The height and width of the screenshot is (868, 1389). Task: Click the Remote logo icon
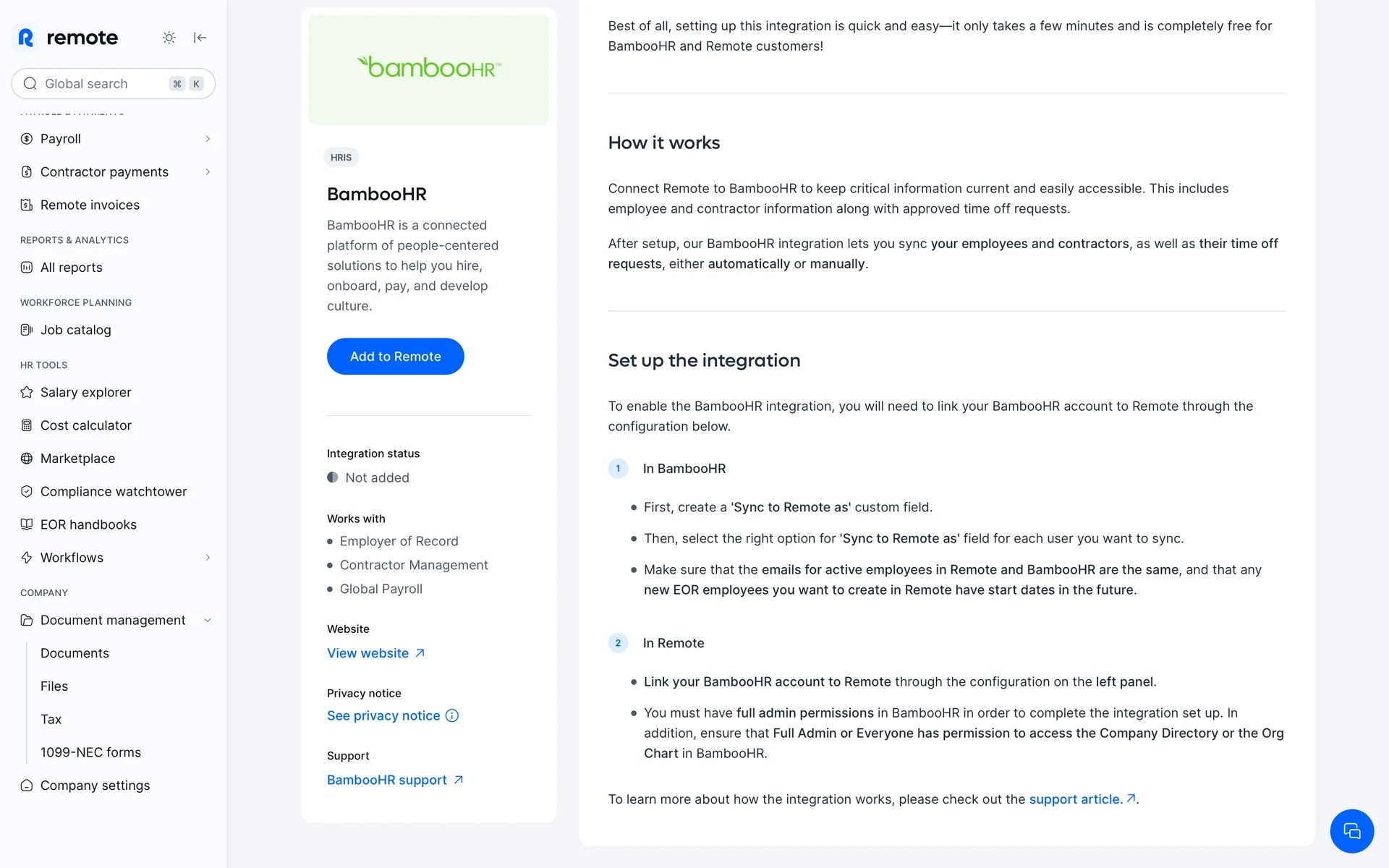coord(27,38)
